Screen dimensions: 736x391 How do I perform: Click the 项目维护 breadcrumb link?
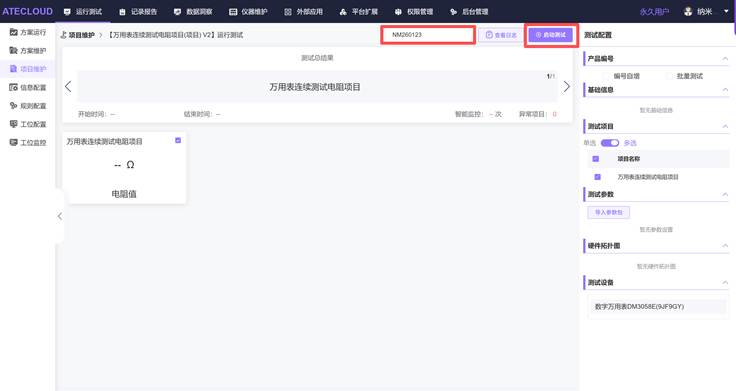(x=82, y=35)
